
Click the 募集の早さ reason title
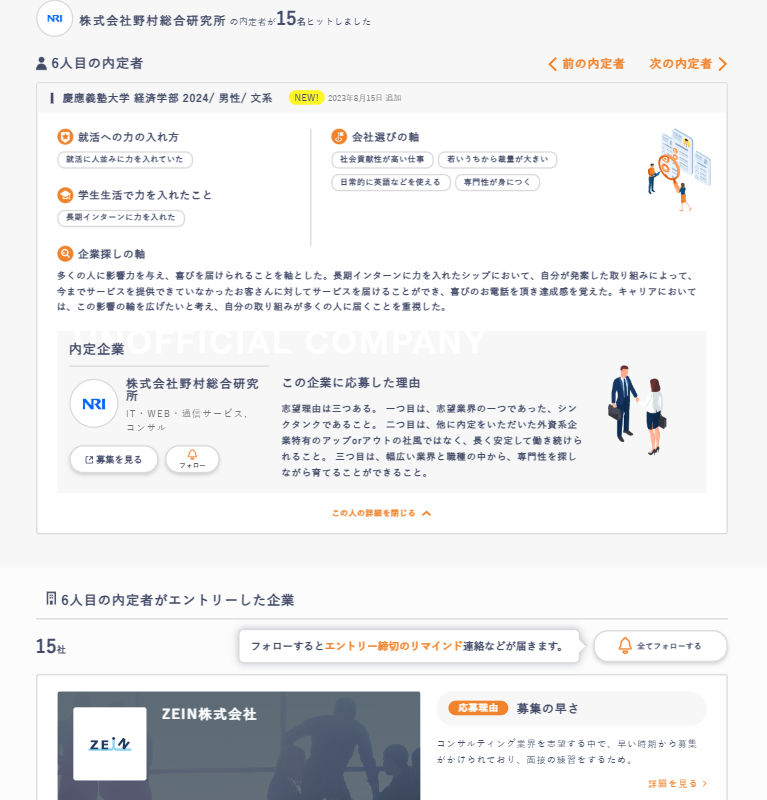tap(548, 709)
